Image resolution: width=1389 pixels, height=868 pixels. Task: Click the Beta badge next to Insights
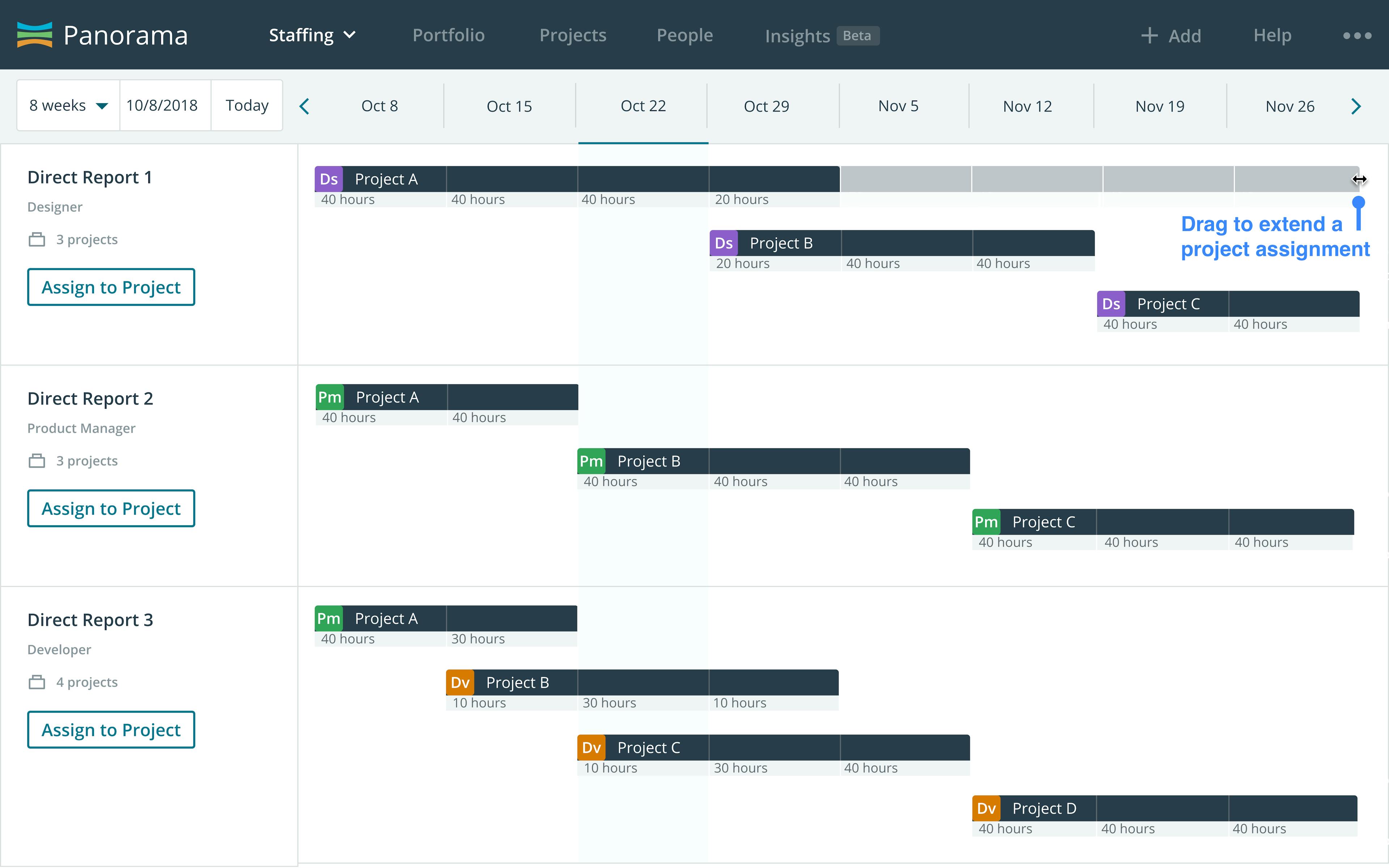point(857,35)
